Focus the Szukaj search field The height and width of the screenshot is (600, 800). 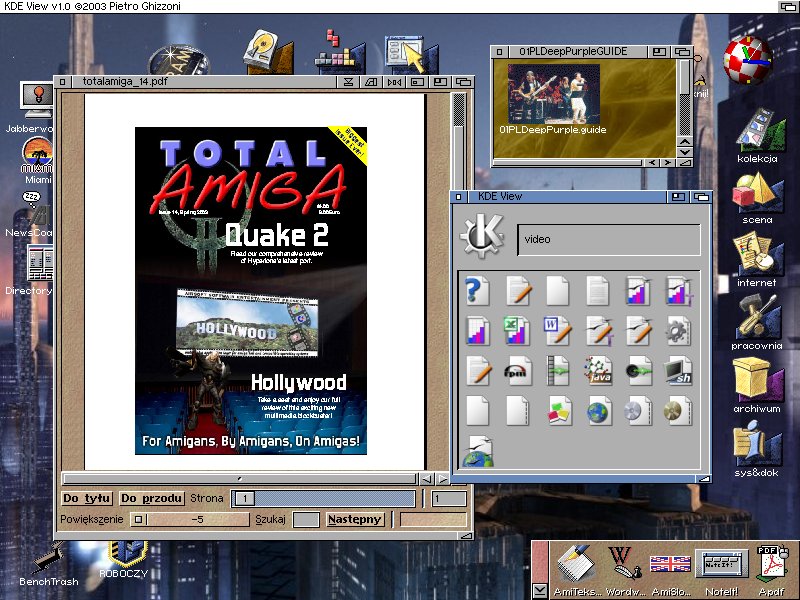306,519
